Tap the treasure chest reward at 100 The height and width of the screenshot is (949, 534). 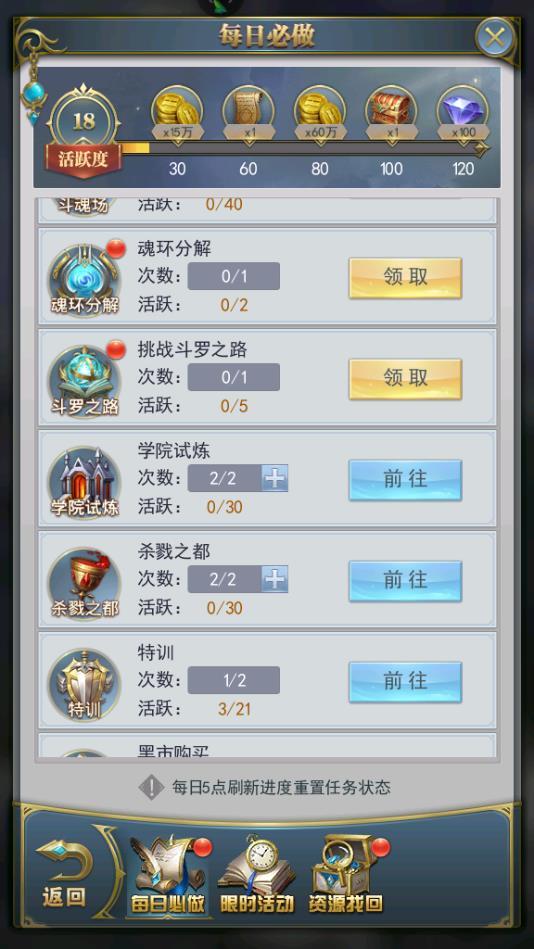point(391,113)
